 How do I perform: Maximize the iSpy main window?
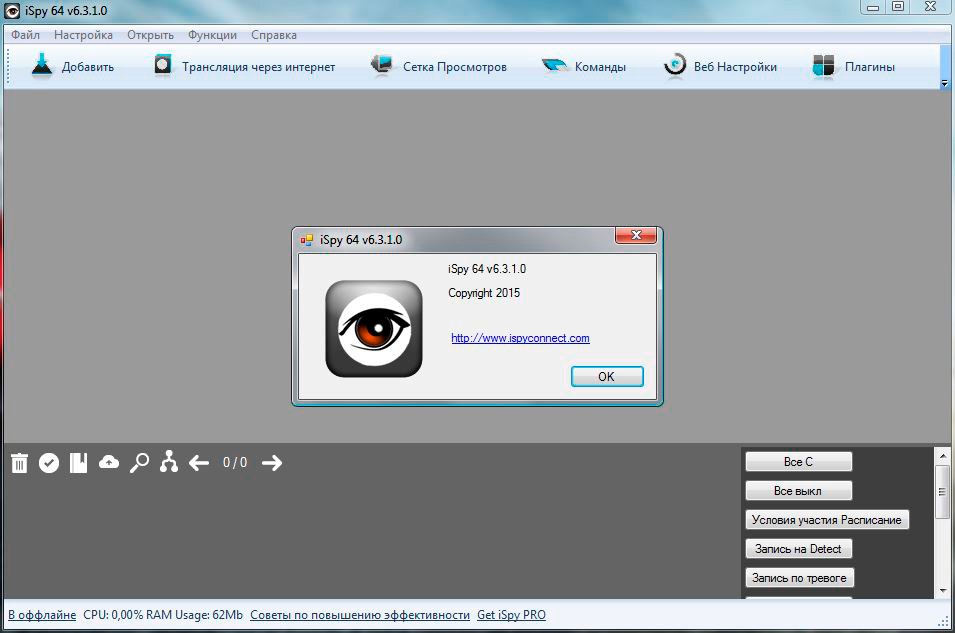click(x=898, y=7)
